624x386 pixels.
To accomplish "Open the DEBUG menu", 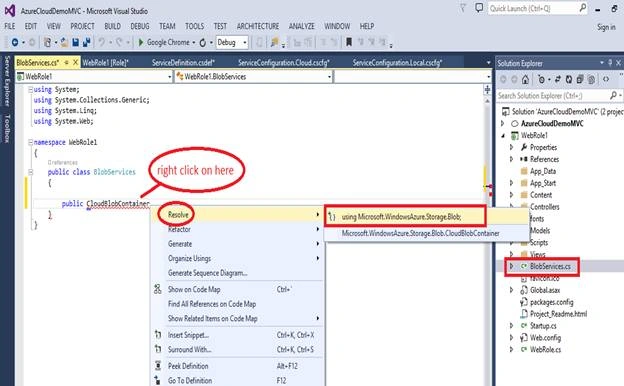I will coord(140,26).
